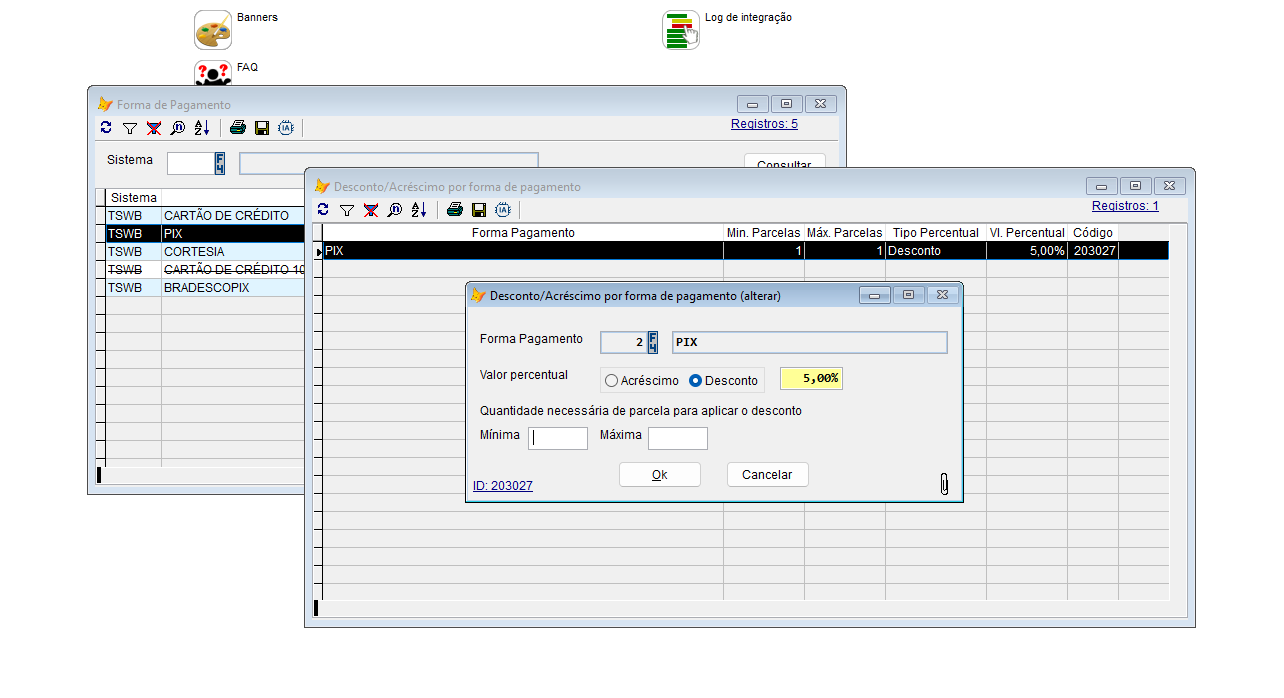Click the Sistema column header
The width and height of the screenshot is (1284, 698).
coord(133,198)
